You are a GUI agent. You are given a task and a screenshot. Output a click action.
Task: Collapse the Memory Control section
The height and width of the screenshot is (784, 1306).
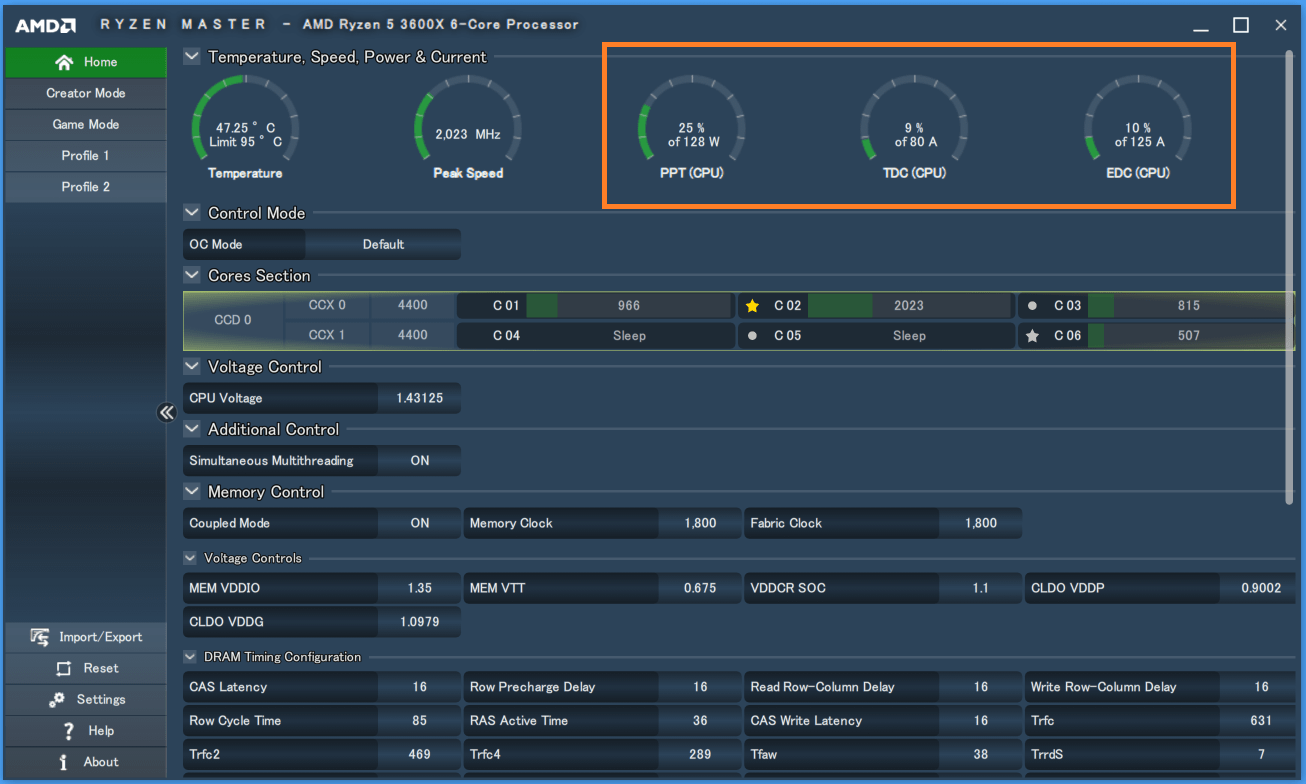tap(192, 492)
